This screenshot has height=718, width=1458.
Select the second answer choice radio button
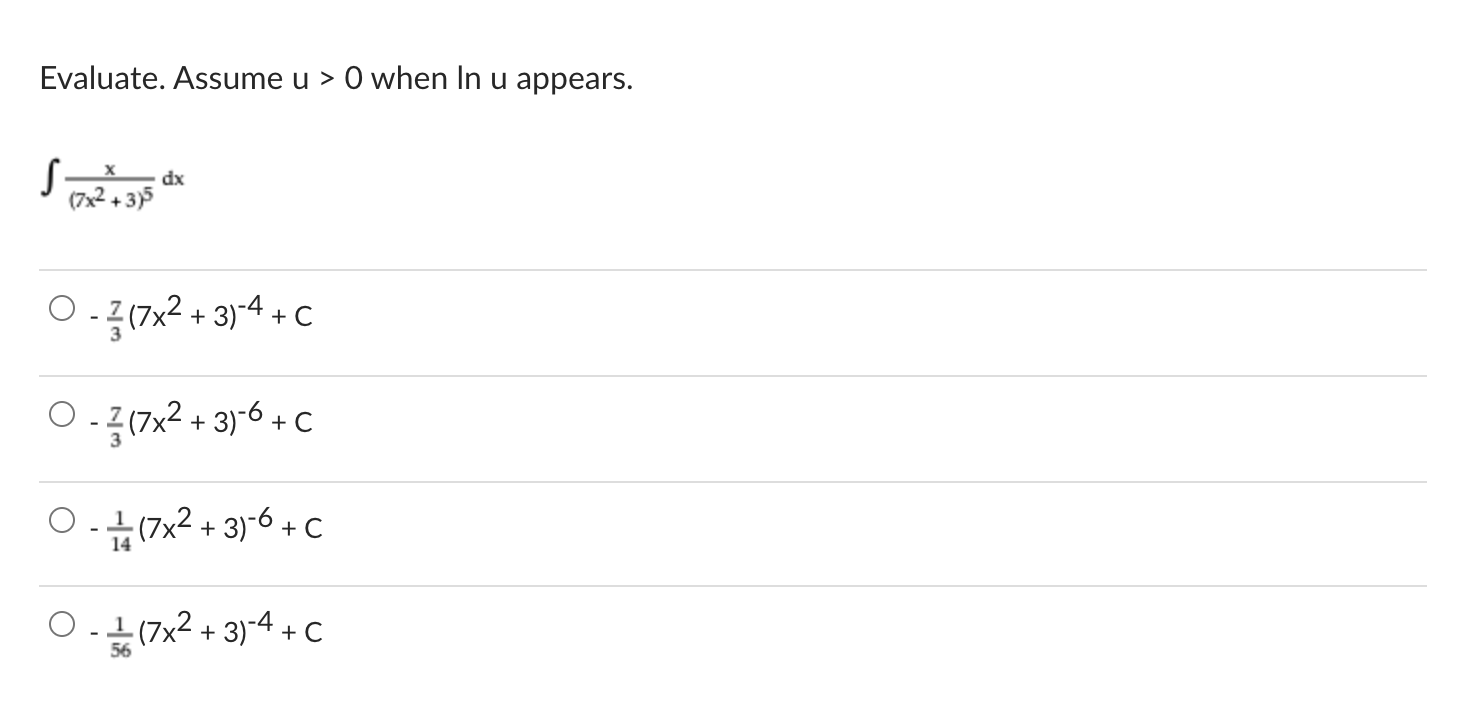click(x=60, y=412)
